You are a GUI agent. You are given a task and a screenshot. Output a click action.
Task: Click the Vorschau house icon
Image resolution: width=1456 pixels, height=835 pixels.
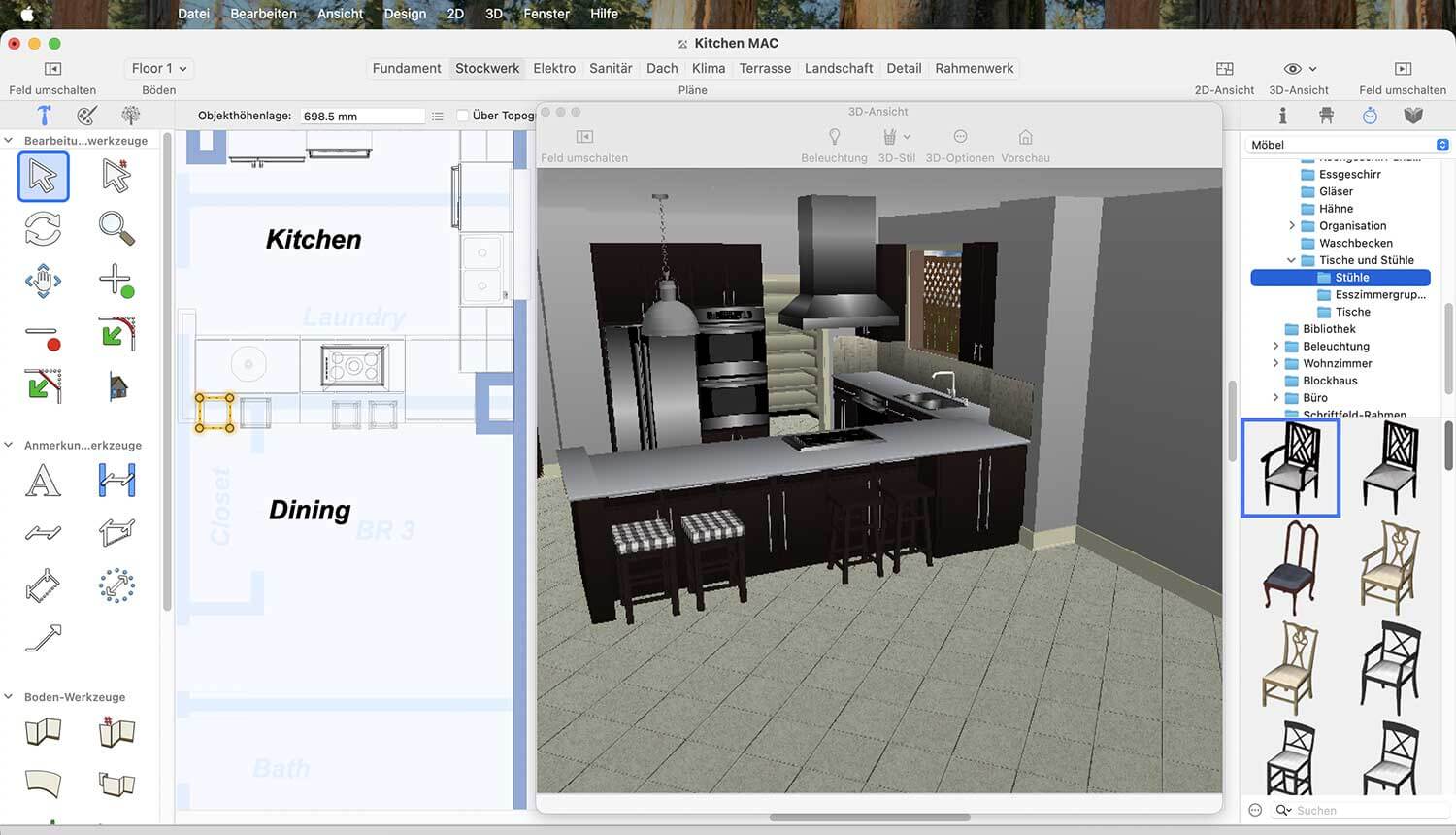click(x=1025, y=137)
